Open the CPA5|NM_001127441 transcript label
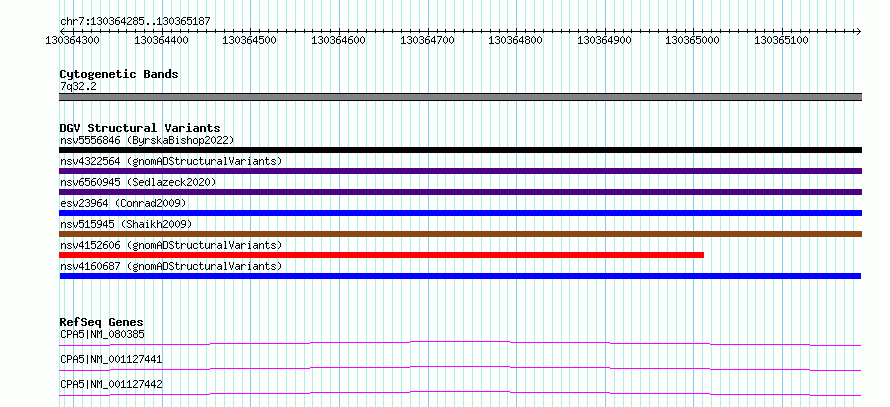 coord(111,359)
